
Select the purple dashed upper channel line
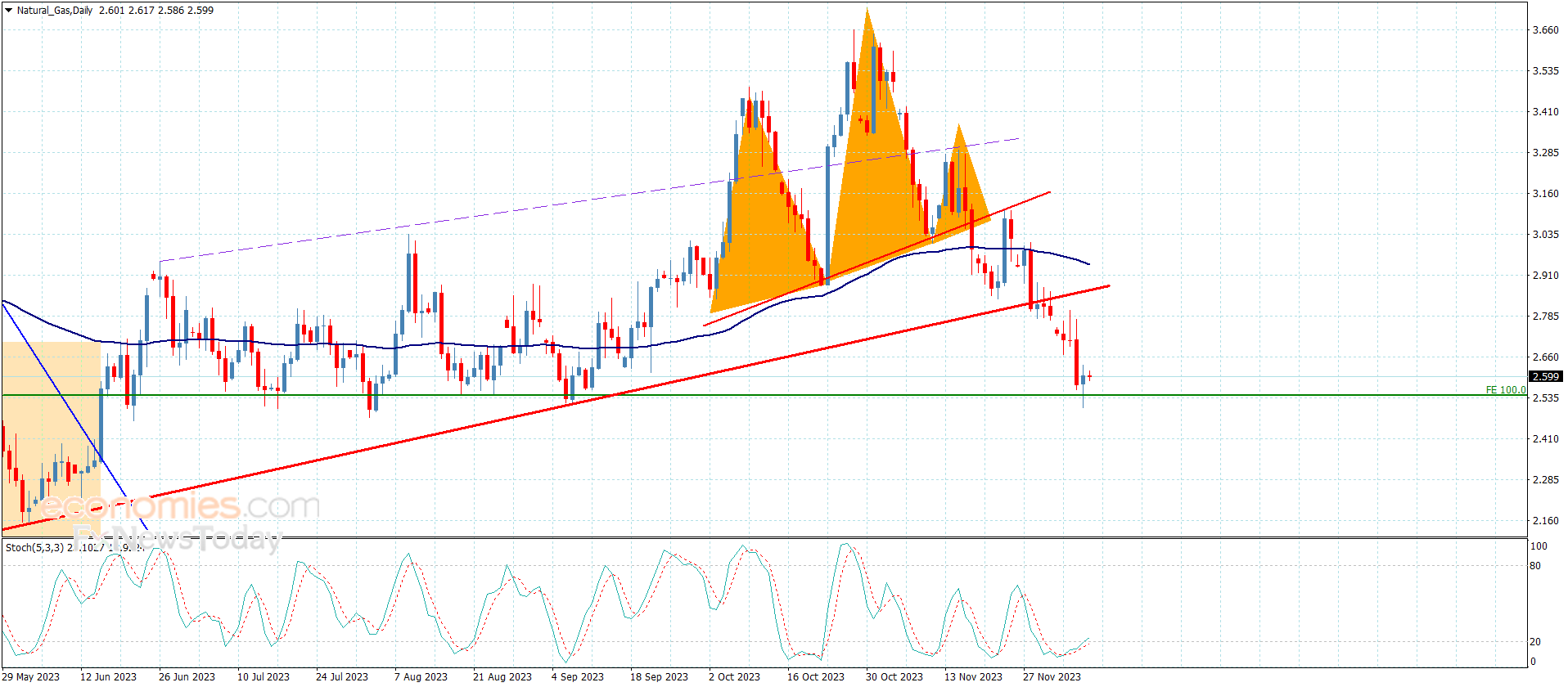coord(491,215)
